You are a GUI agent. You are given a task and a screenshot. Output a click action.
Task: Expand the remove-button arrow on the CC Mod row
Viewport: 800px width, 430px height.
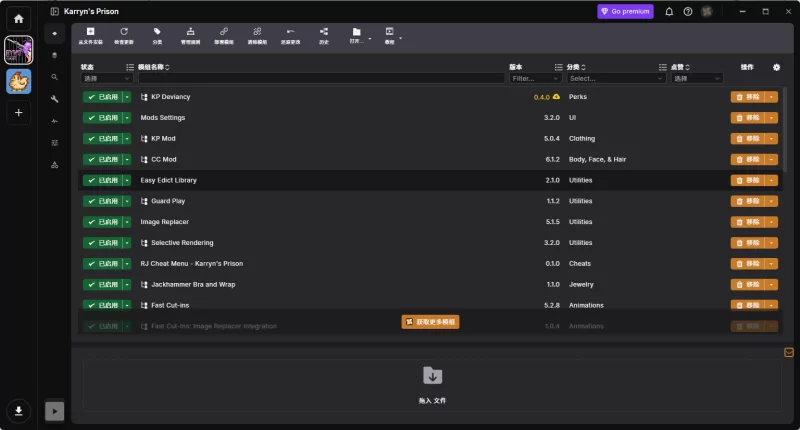pyautogui.click(x=771, y=160)
